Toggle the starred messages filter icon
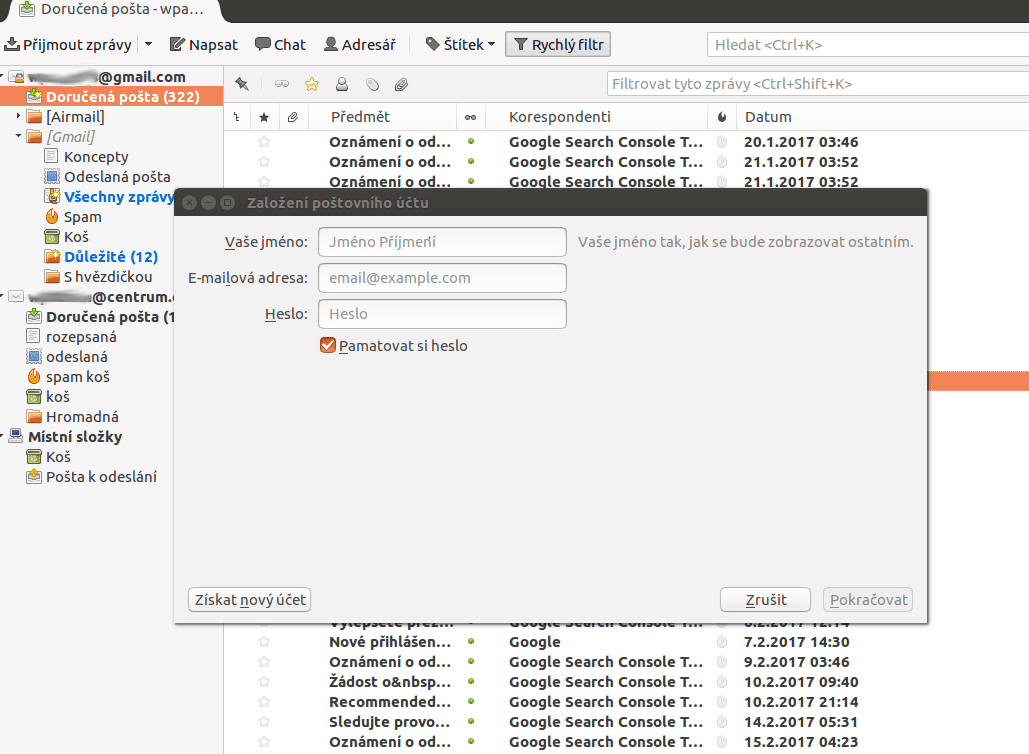The width and height of the screenshot is (1029, 754). click(x=311, y=84)
